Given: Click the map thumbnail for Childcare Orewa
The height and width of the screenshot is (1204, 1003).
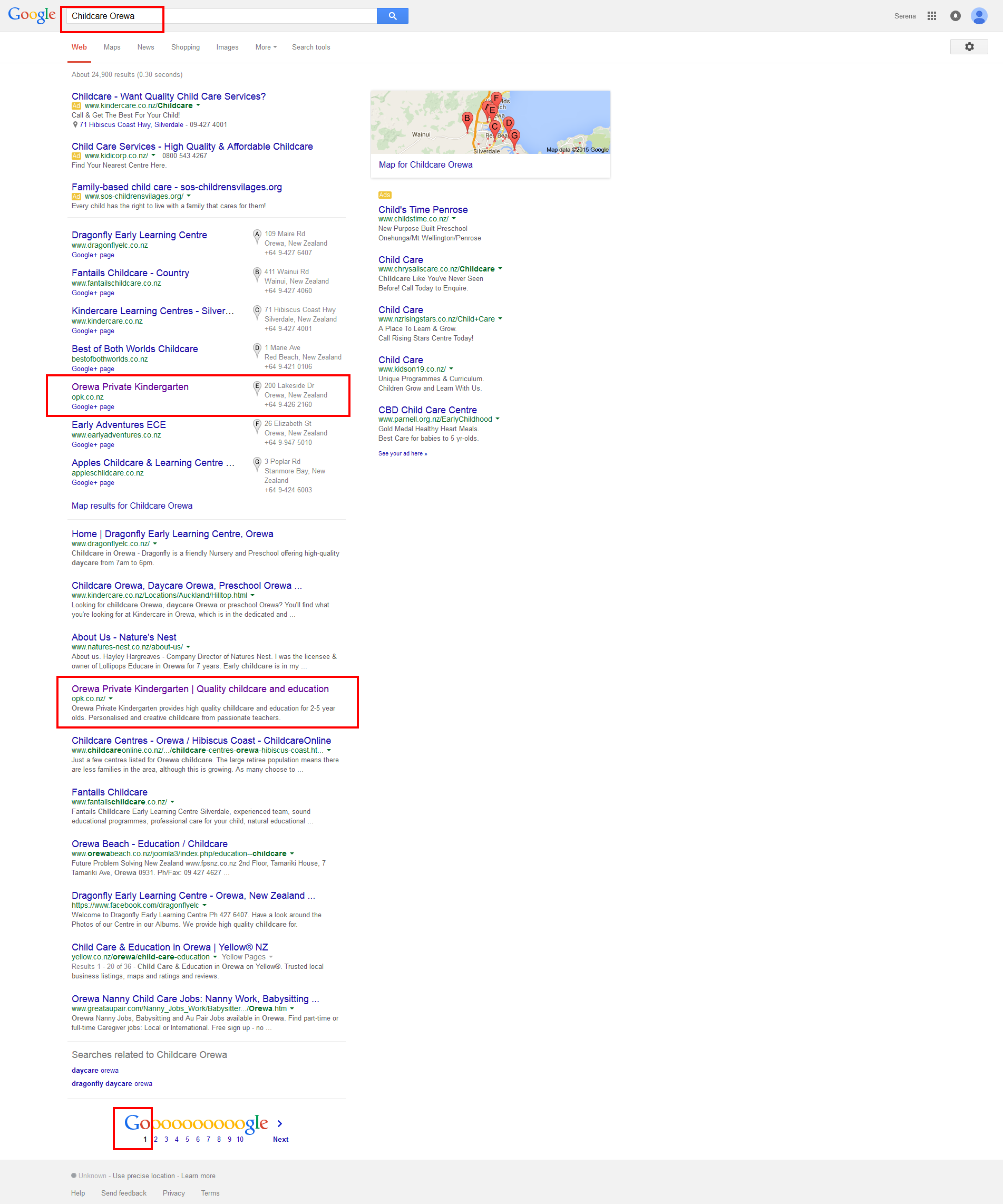Looking at the screenshot, I should click(490, 122).
